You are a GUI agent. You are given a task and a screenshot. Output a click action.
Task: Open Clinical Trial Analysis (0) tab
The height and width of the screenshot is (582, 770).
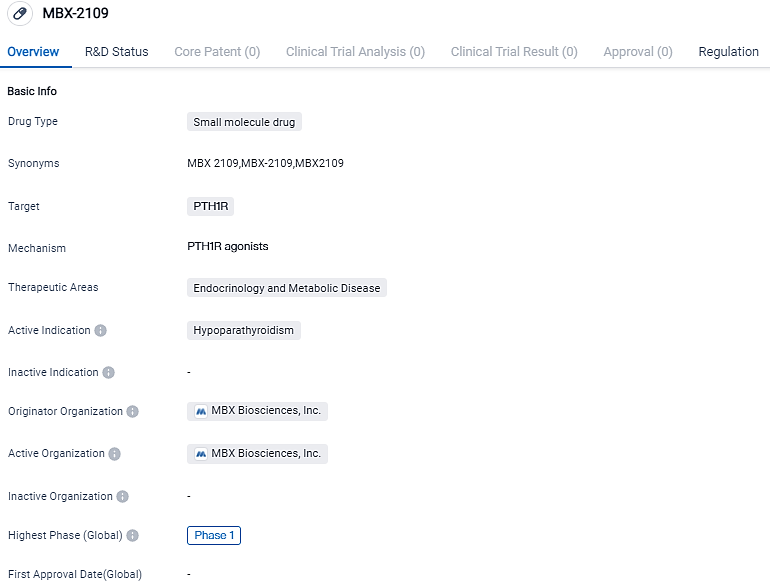tap(355, 52)
